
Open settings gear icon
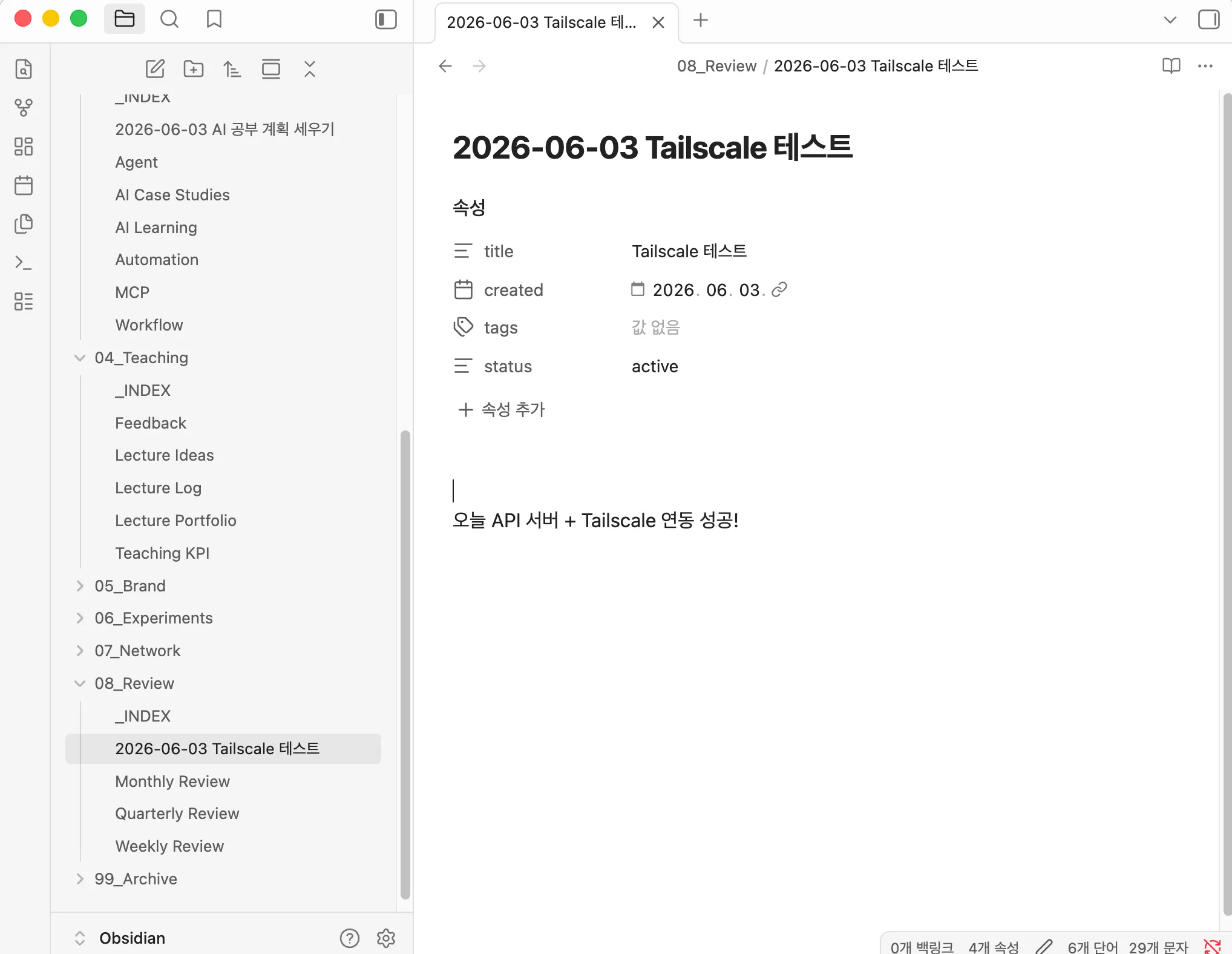386,938
